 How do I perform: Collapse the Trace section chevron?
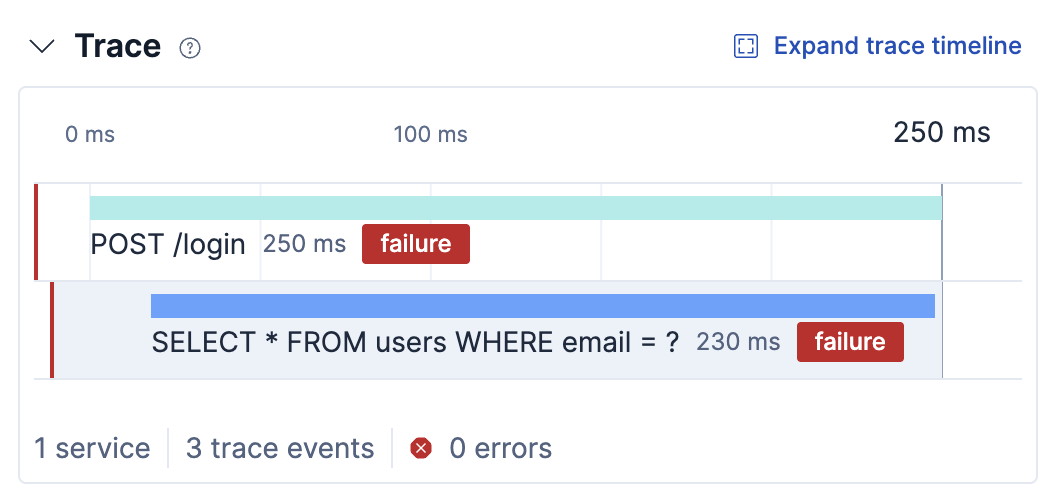point(43,47)
